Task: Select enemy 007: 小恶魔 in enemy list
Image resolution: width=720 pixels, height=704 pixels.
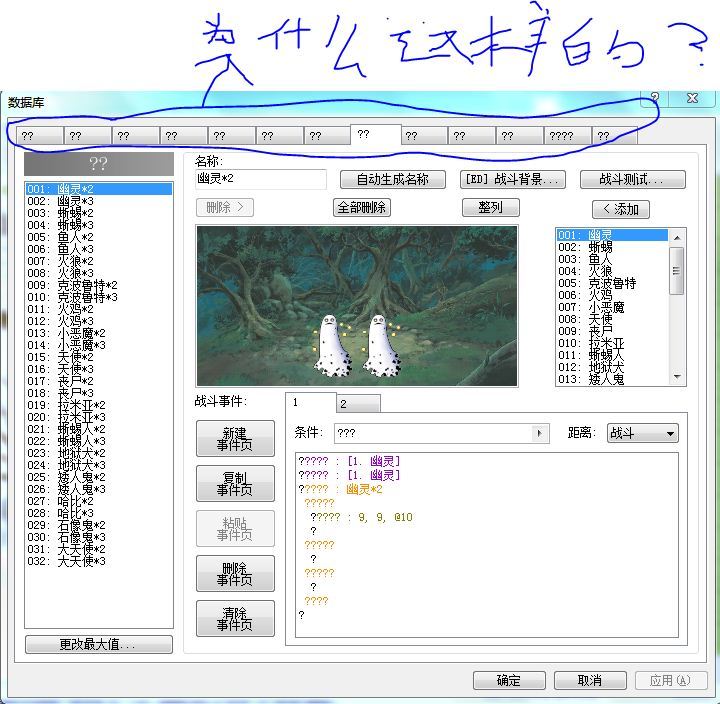Action: click(612, 307)
